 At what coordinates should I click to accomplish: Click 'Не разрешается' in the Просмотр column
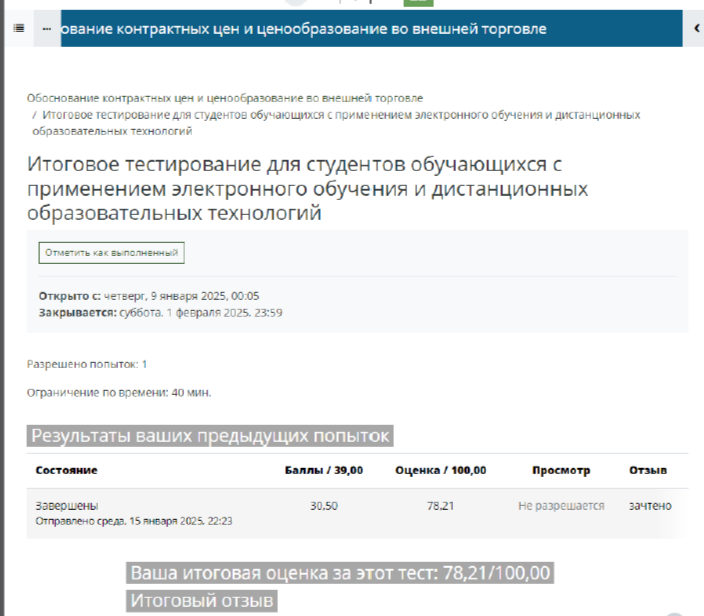(561, 506)
